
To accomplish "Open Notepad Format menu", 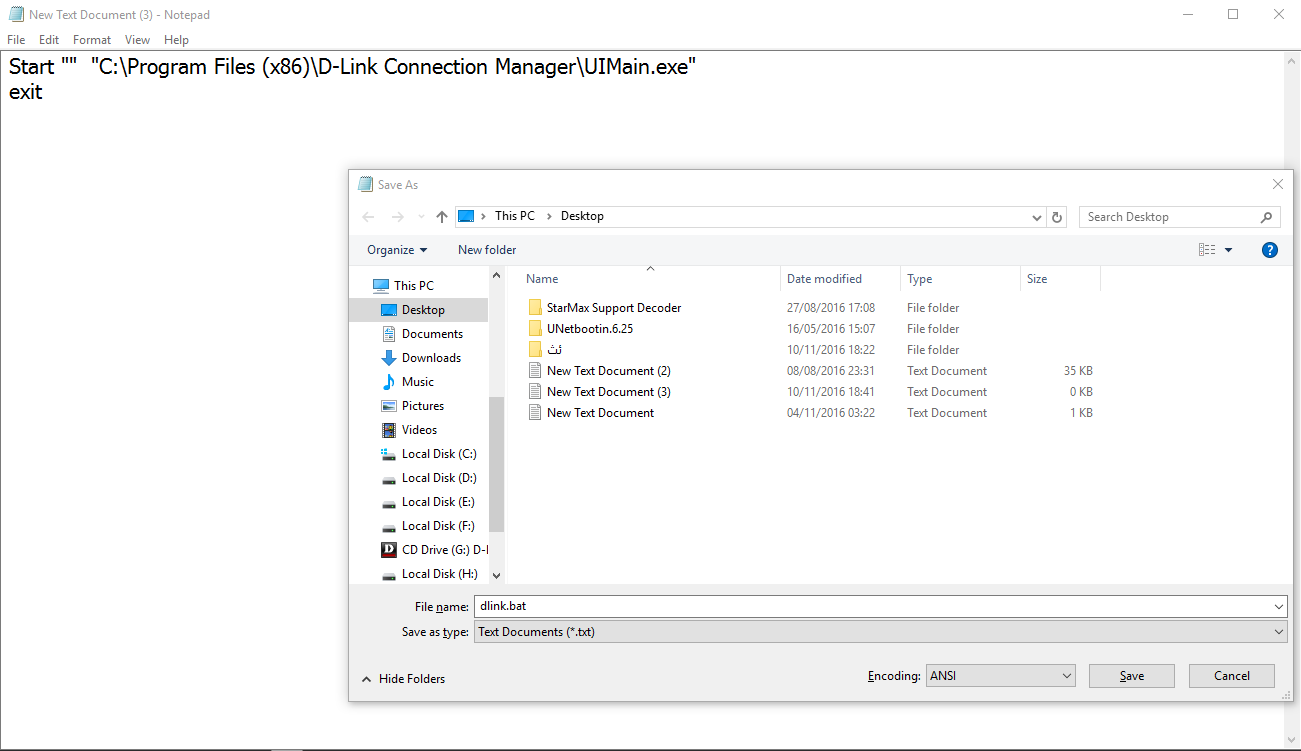I will click(x=92, y=40).
